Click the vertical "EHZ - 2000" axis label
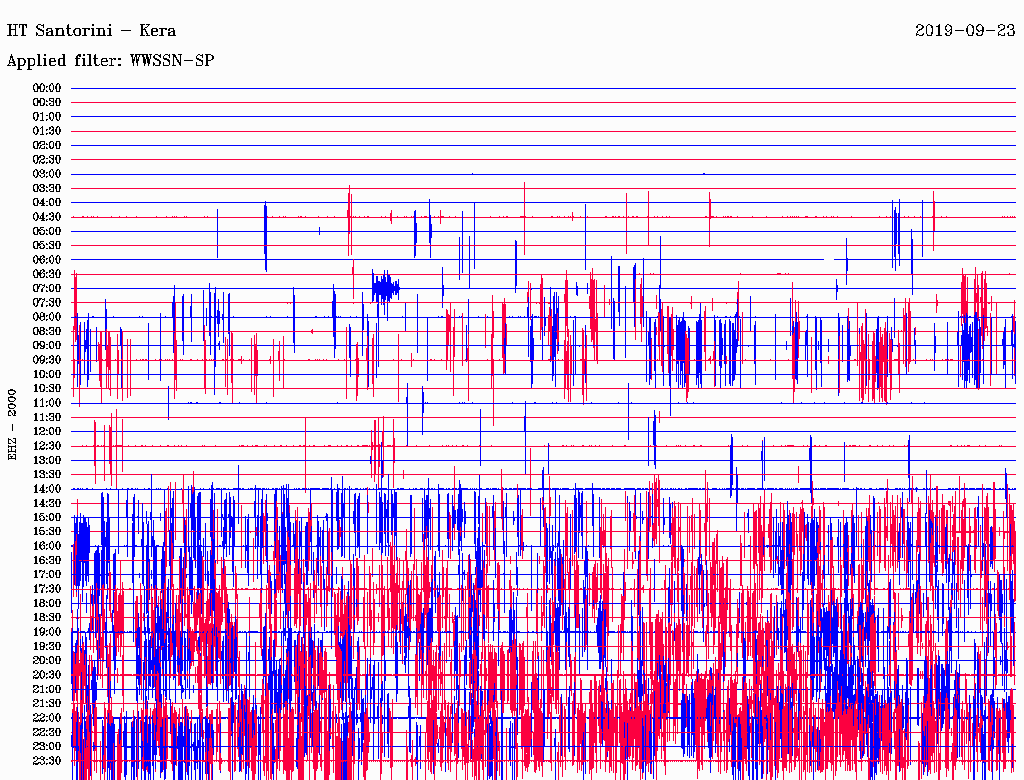 point(13,424)
